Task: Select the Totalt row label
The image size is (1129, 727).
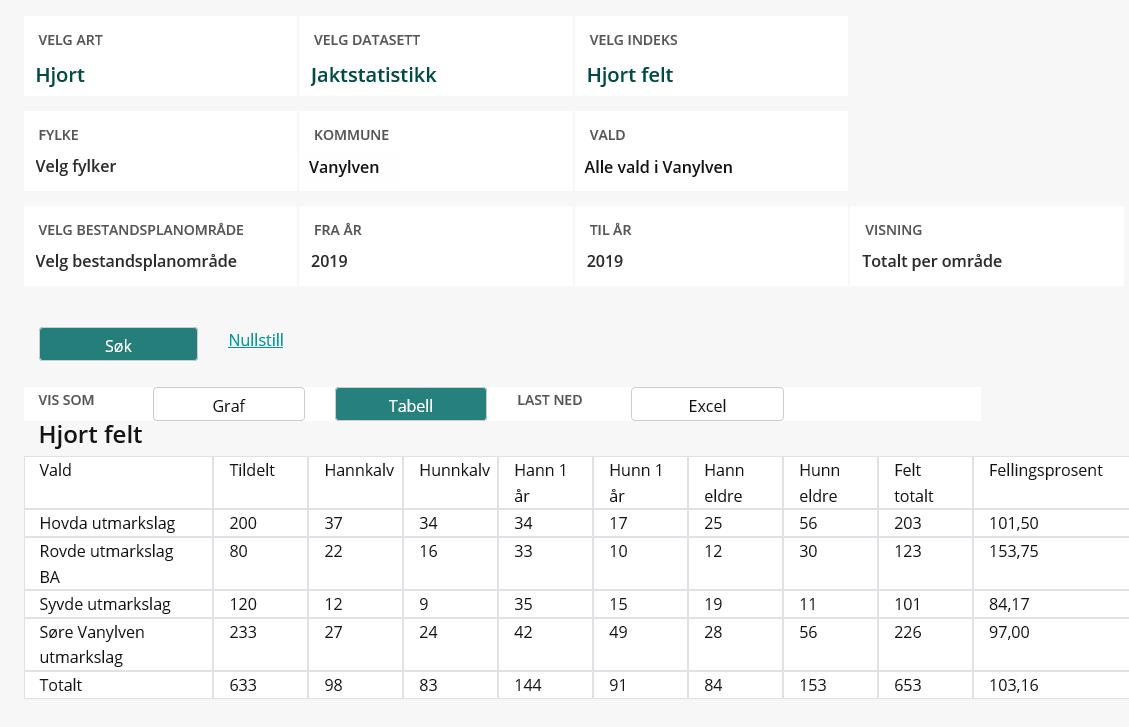Action: click(x=60, y=685)
